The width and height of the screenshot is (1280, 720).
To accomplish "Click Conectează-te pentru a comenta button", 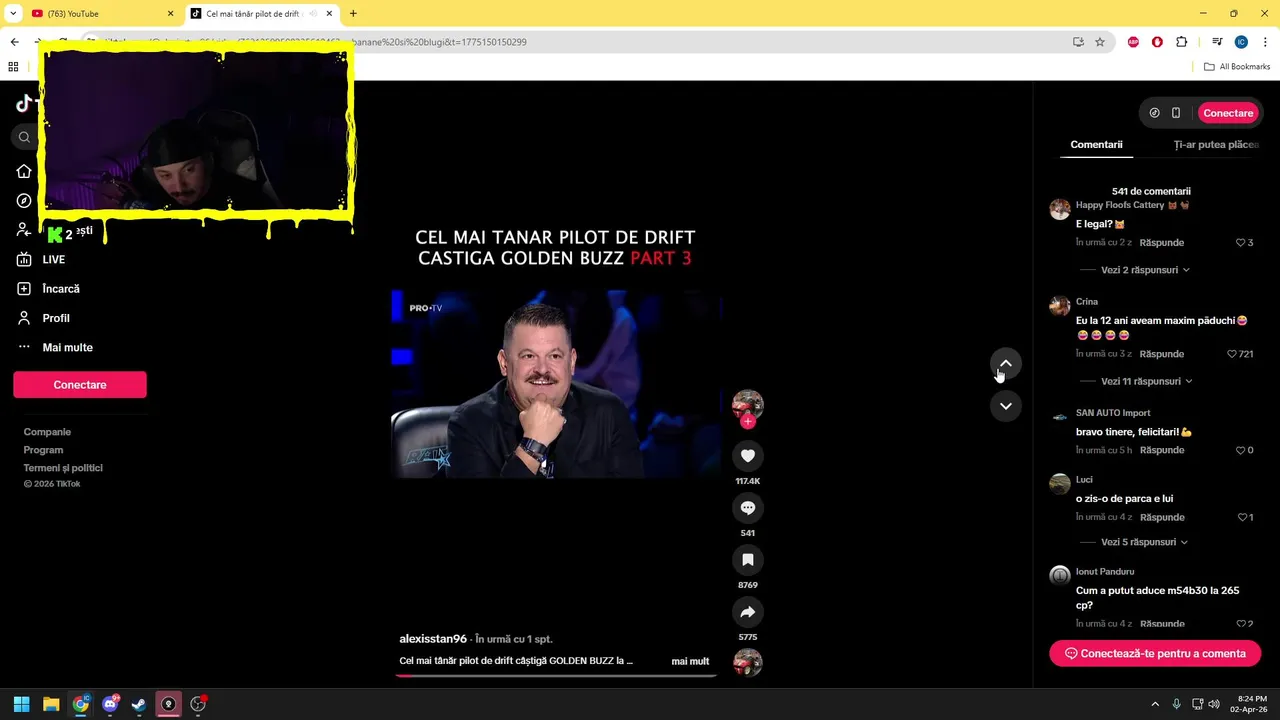I will 1155,653.
